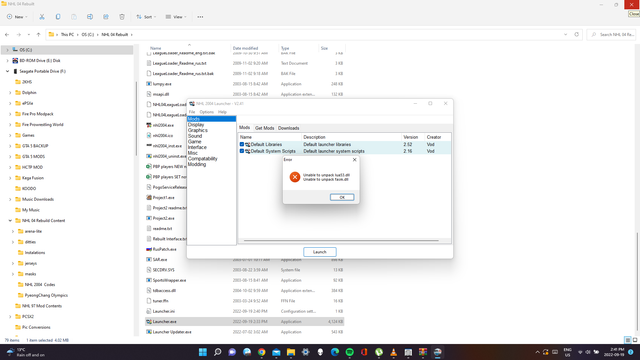Open the View dropdown in Explorer
Viewport: 640px width, 360px height.
[x=176, y=17]
